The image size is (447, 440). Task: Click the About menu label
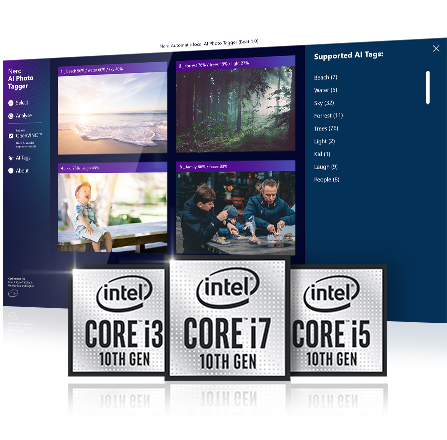click(22, 171)
